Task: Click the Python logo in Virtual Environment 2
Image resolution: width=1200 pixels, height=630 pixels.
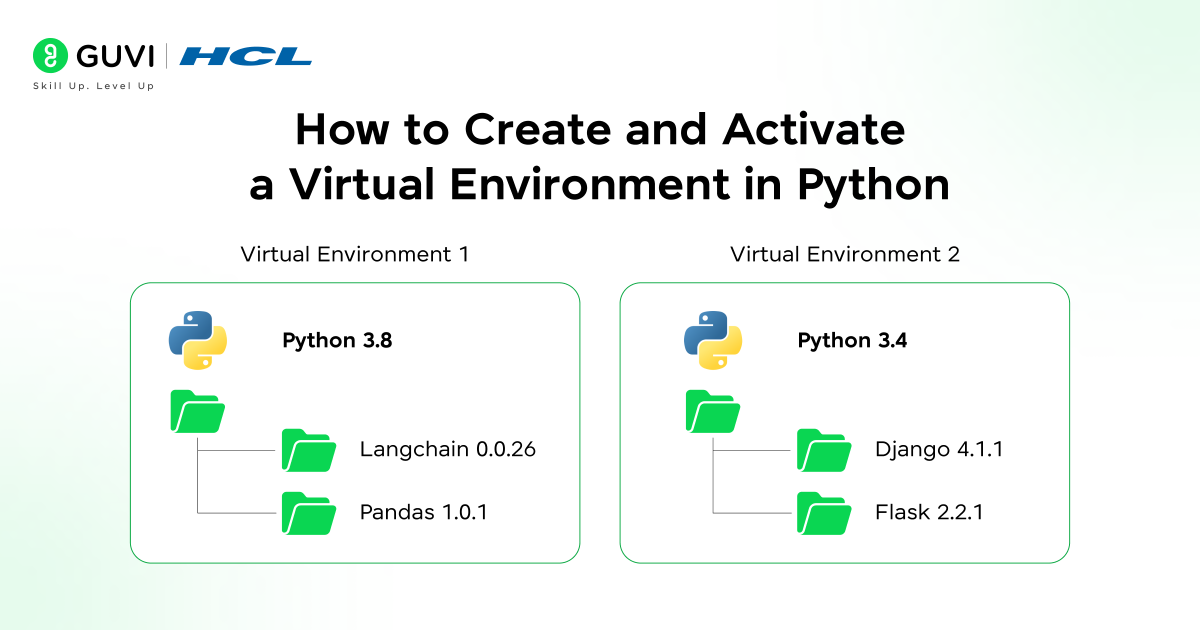Action: tap(712, 340)
